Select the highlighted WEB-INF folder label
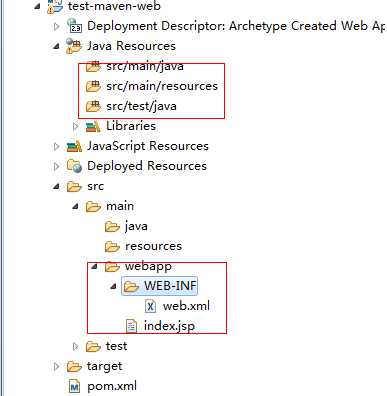The height and width of the screenshot is (396, 387). click(x=170, y=286)
